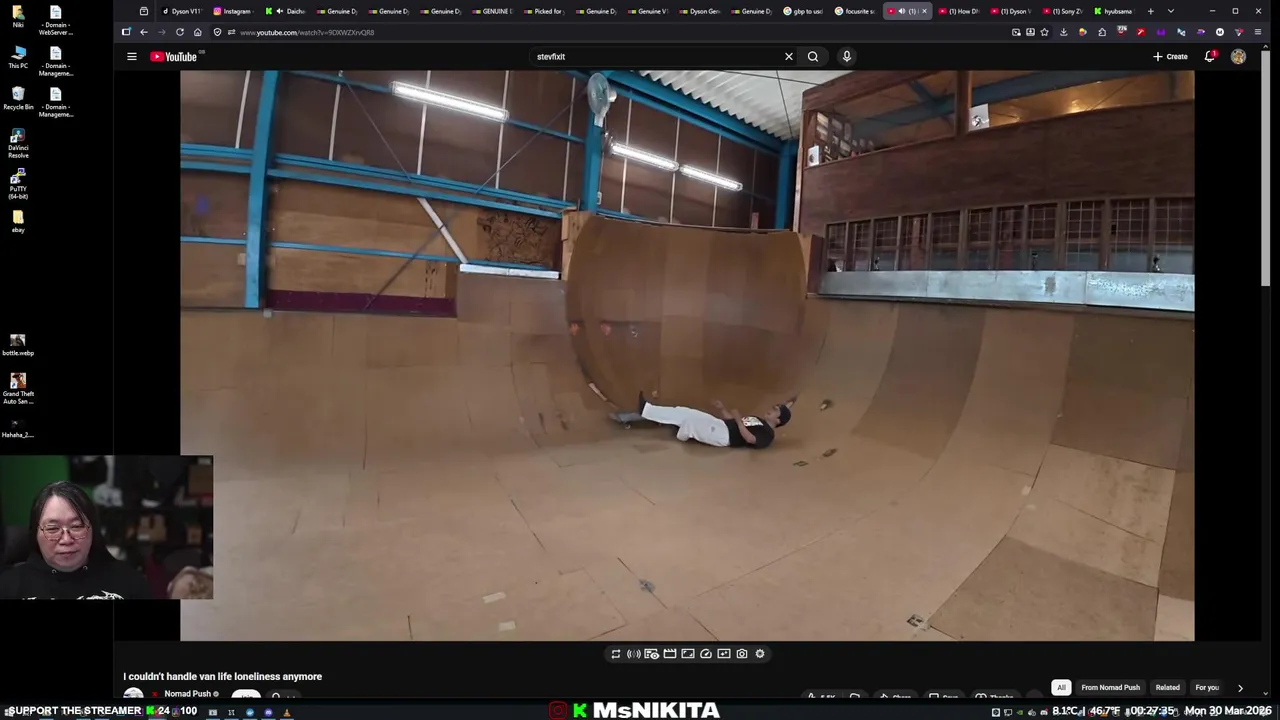The image size is (1280, 720).
Task: Select the Domain WebServer text file icon
Action: coord(56,19)
